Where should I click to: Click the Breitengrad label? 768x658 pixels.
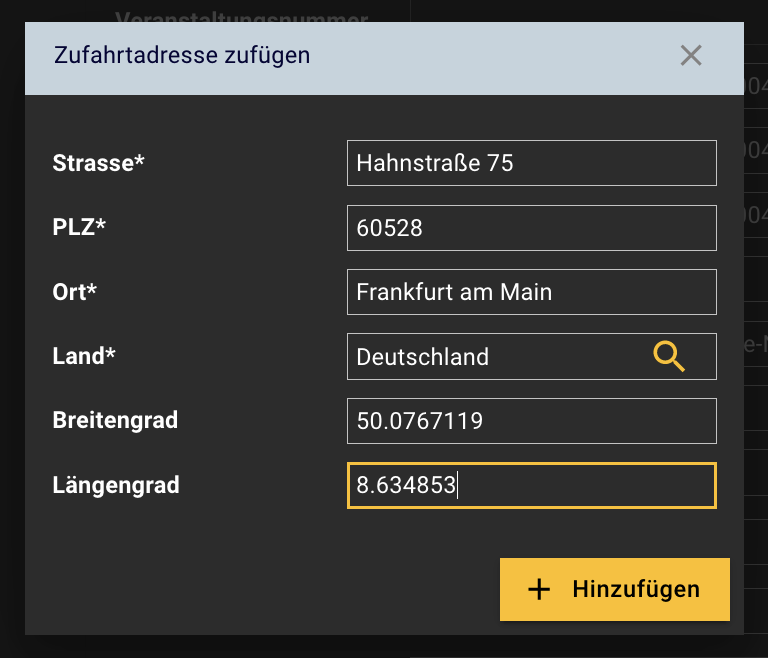(x=115, y=421)
